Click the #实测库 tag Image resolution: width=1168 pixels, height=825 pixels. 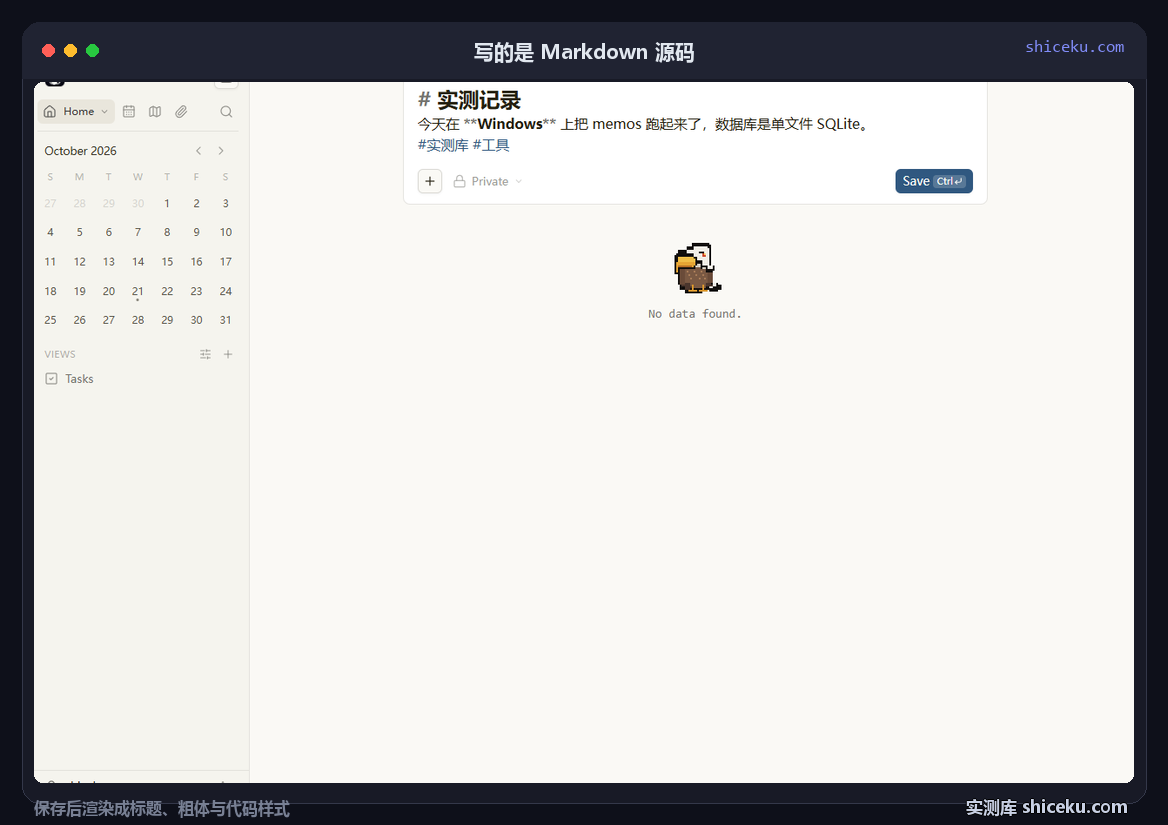coord(443,145)
